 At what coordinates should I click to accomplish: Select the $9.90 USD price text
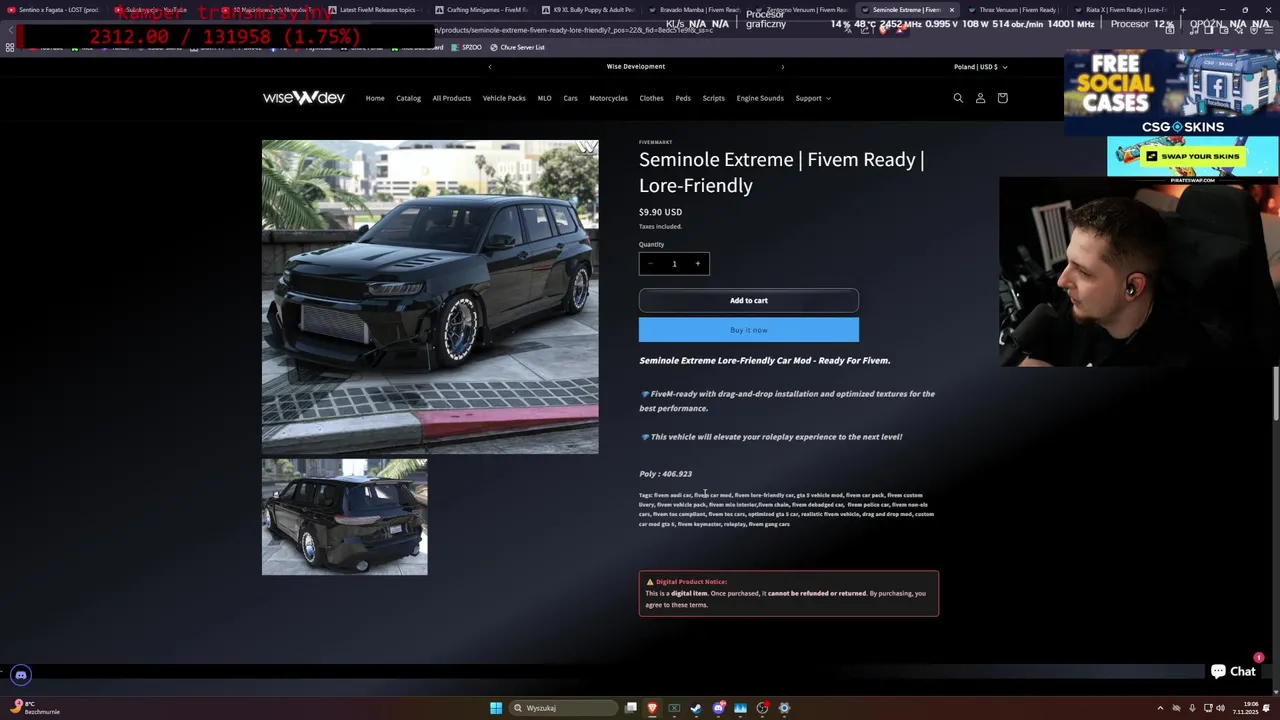(x=660, y=212)
